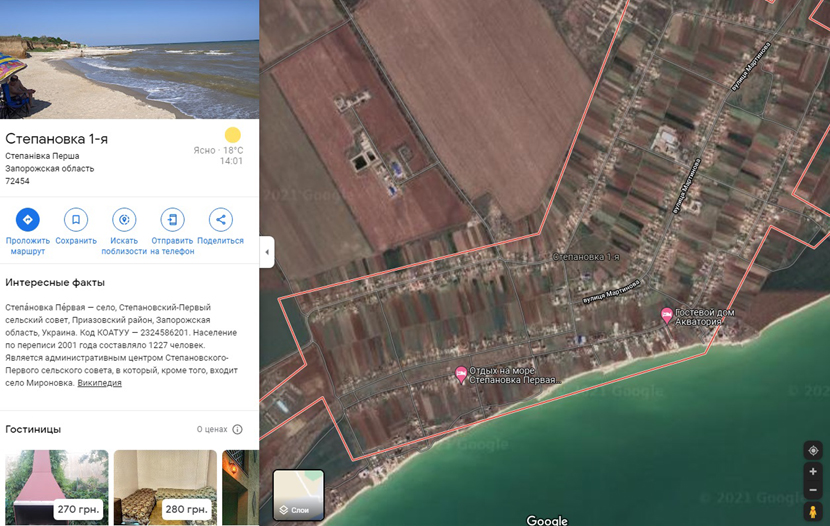830x526 pixels.
Task: Select the yellow Street View pegman
Action: coord(813,512)
